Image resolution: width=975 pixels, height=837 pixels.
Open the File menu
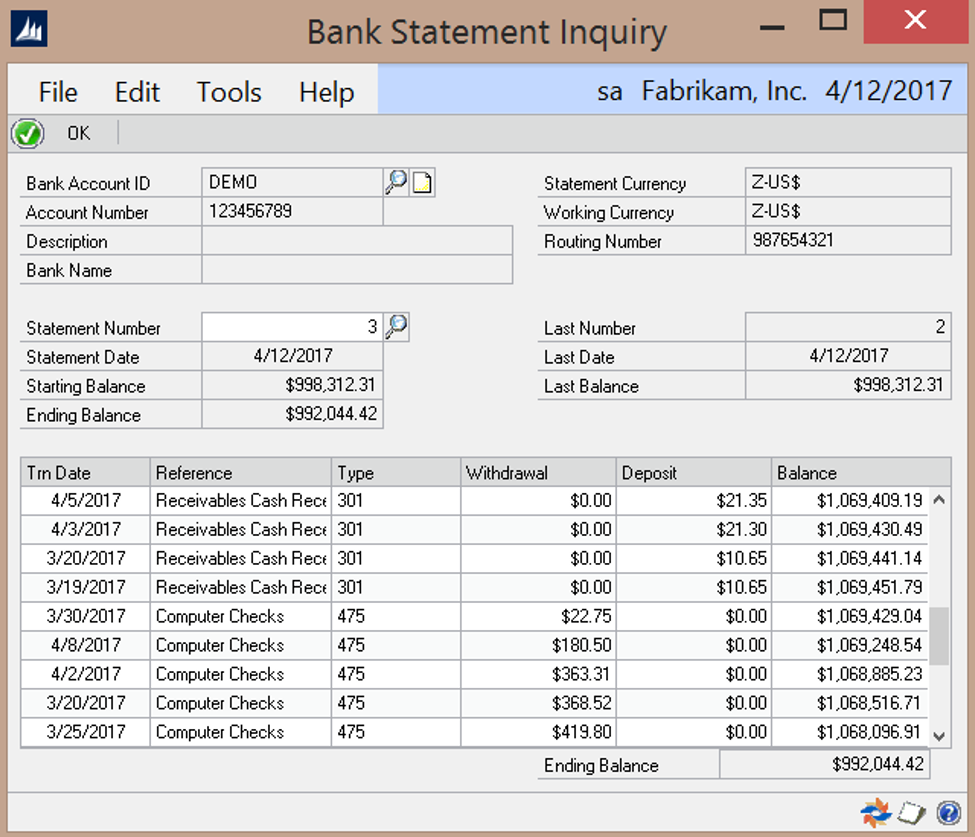point(58,92)
